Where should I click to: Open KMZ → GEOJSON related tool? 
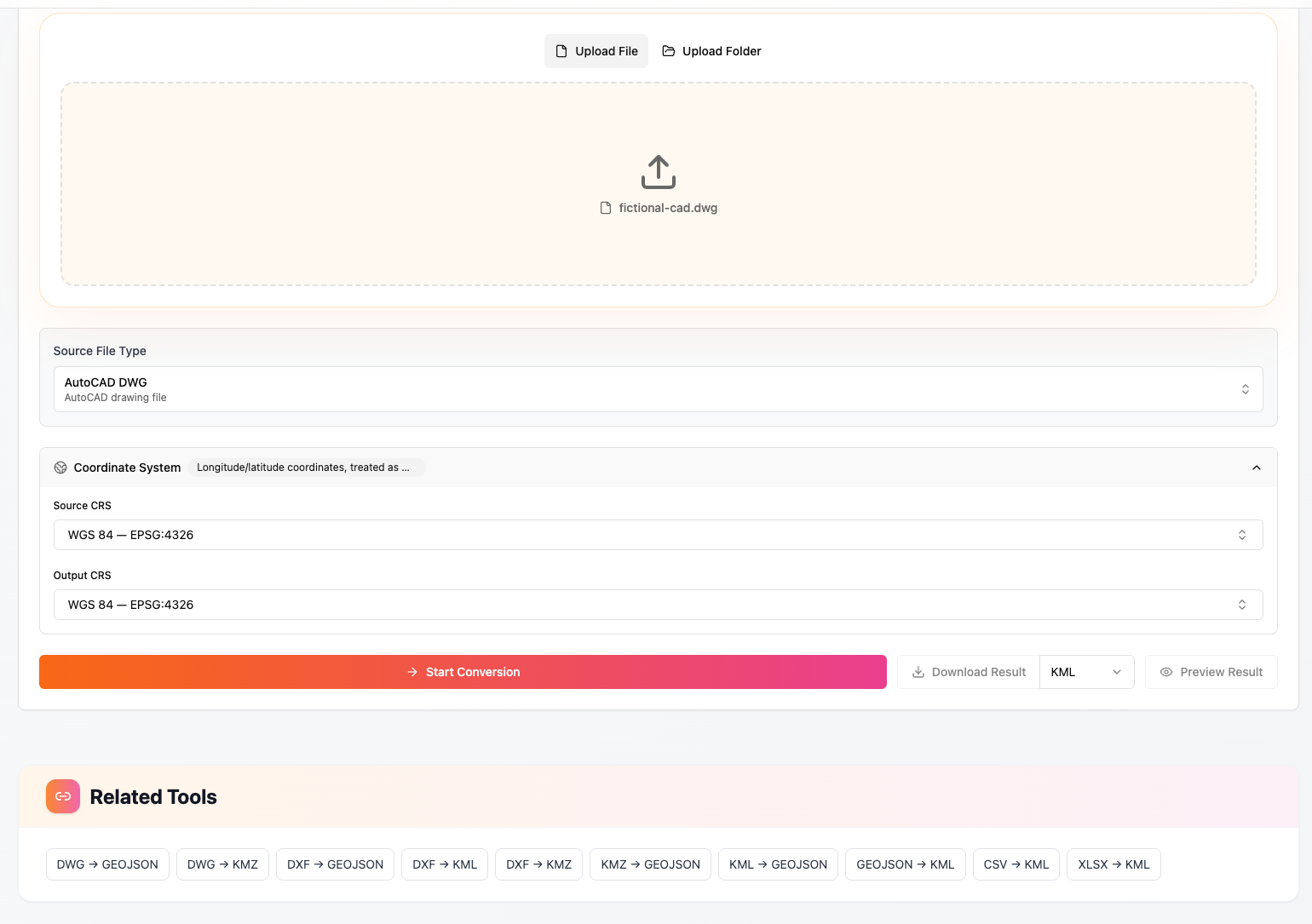pyautogui.click(x=650, y=864)
